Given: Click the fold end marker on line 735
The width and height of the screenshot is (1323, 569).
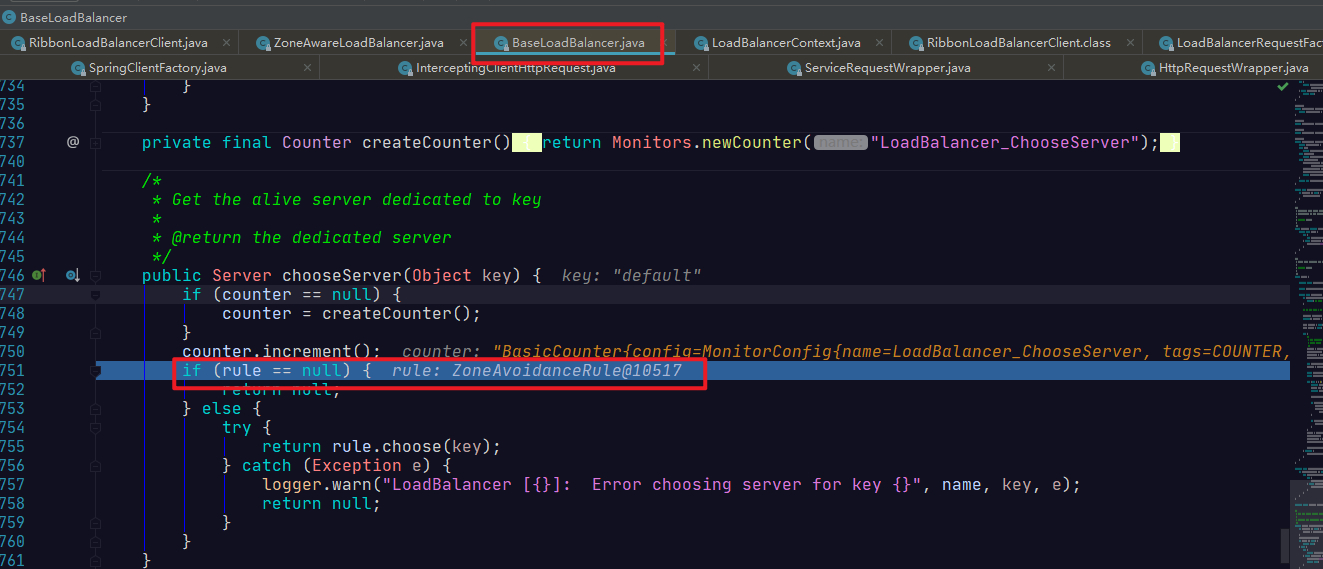Looking at the screenshot, I should click(96, 104).
